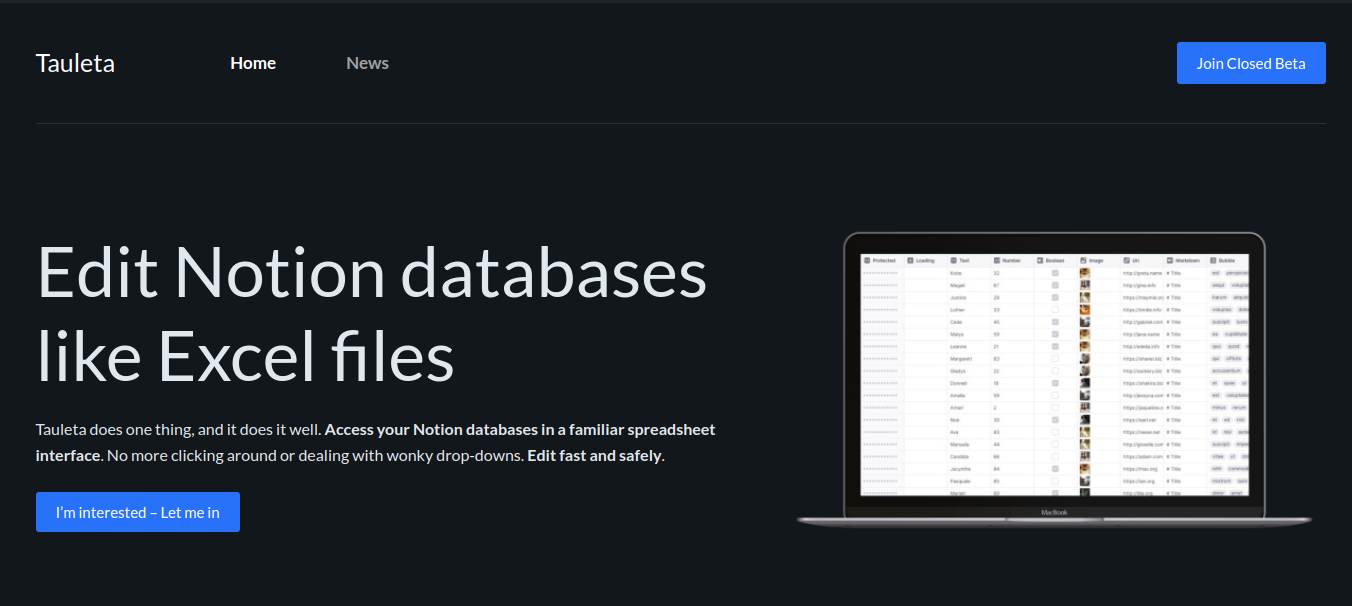Click the Tauleta logo text
The height and width of the screenshot is (606, 1352).
tap(75, 63)
